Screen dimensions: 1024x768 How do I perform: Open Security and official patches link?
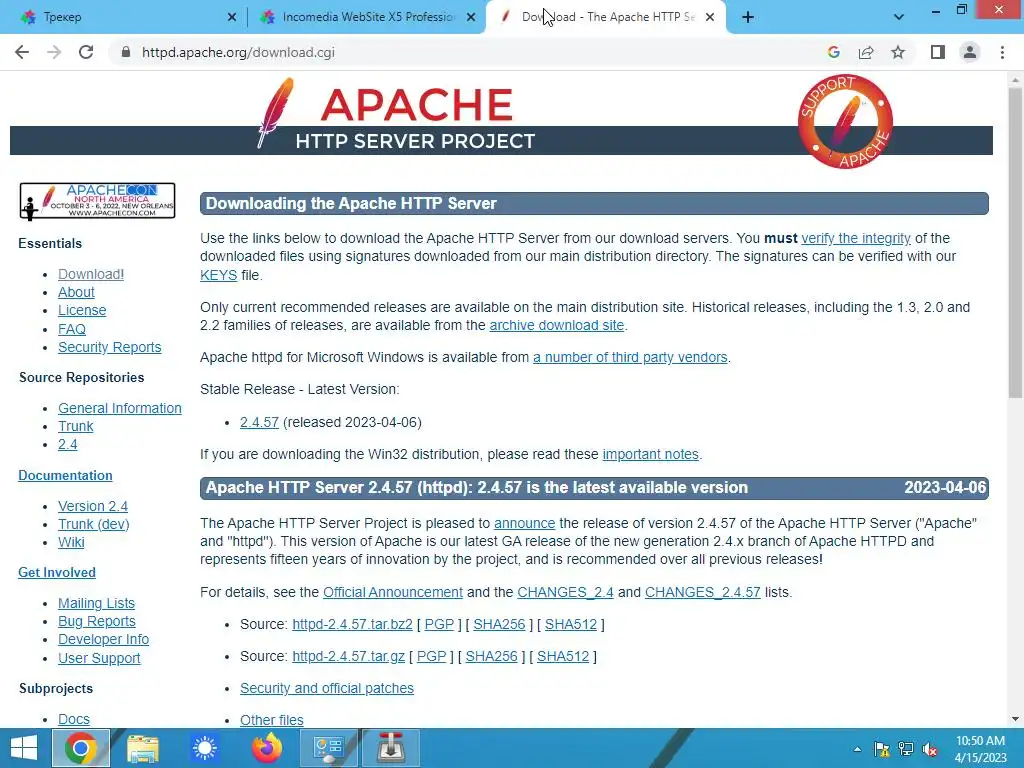[327, 688]
